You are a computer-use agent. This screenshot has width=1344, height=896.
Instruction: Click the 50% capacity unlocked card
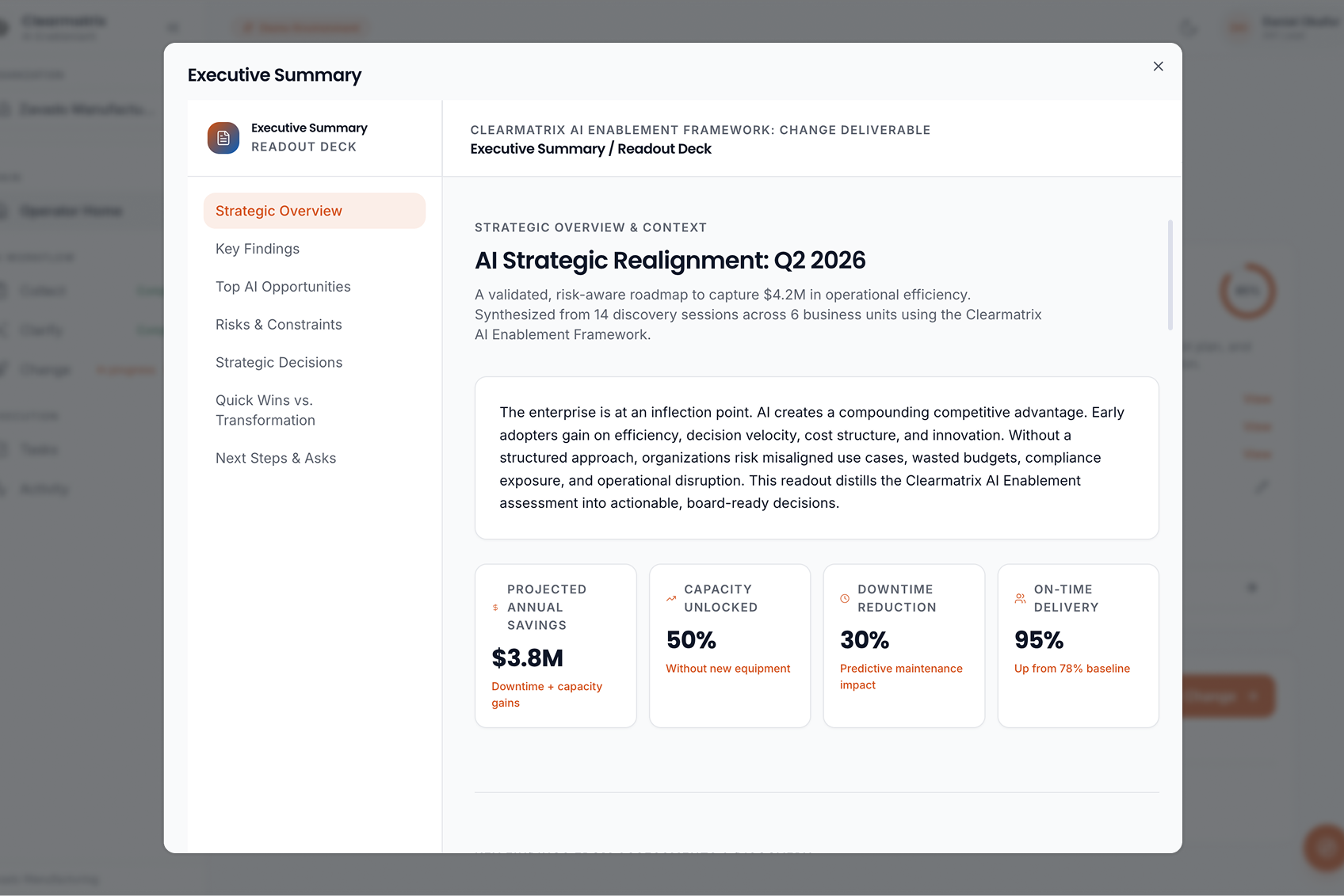click(730, 646)
